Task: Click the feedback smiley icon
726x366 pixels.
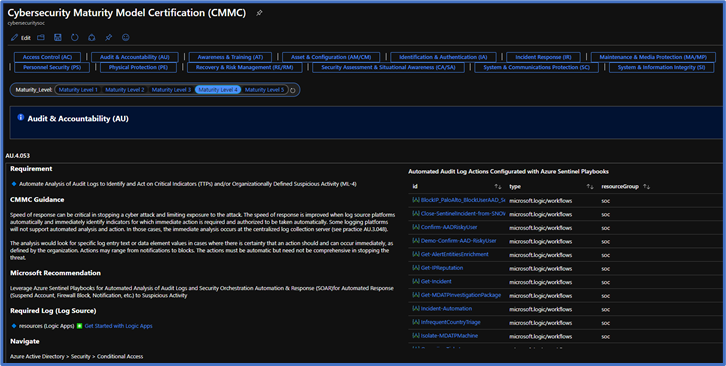Action: point(125,38)
